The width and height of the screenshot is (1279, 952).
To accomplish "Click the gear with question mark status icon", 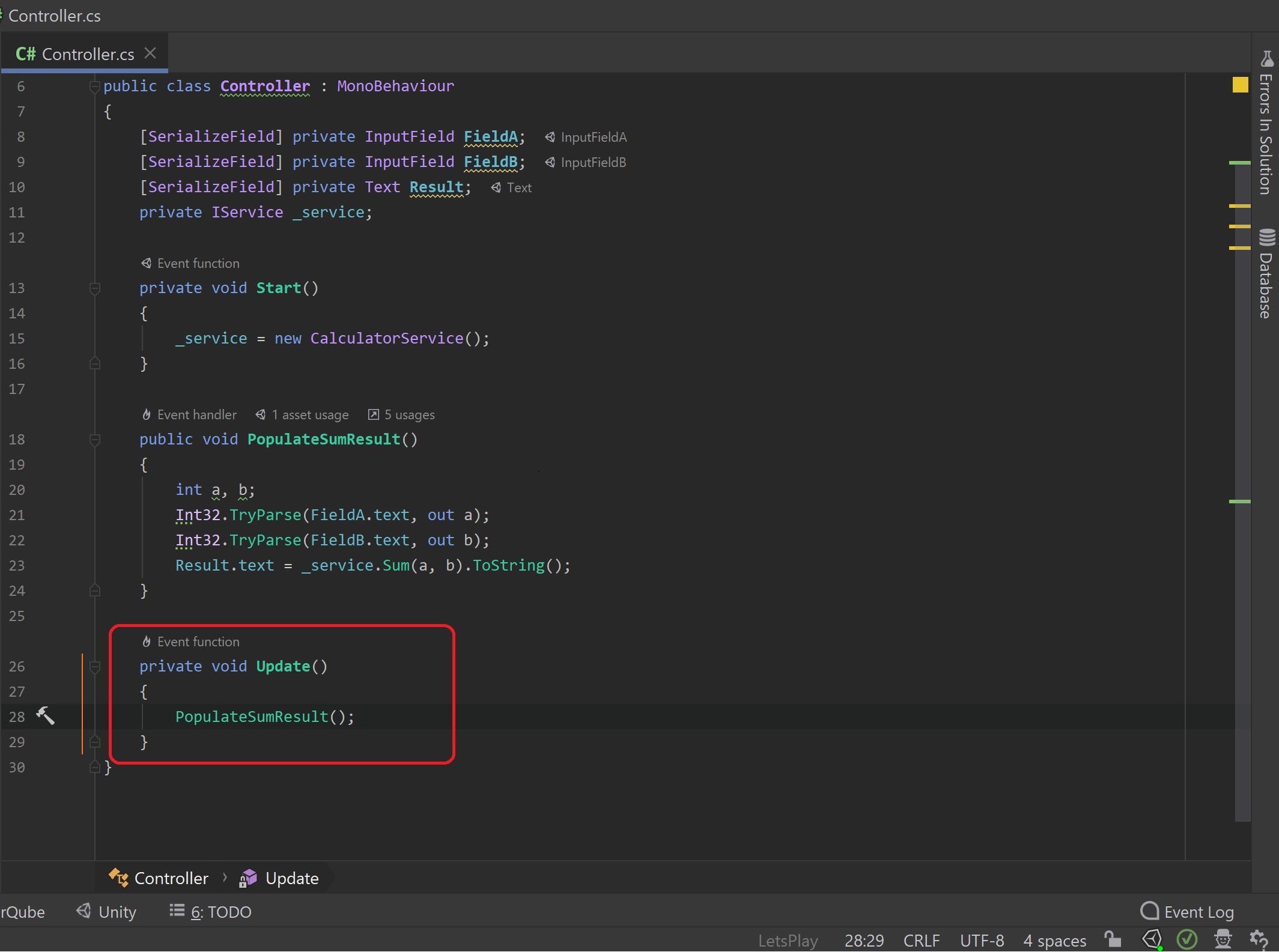I will pos(1259,939).
